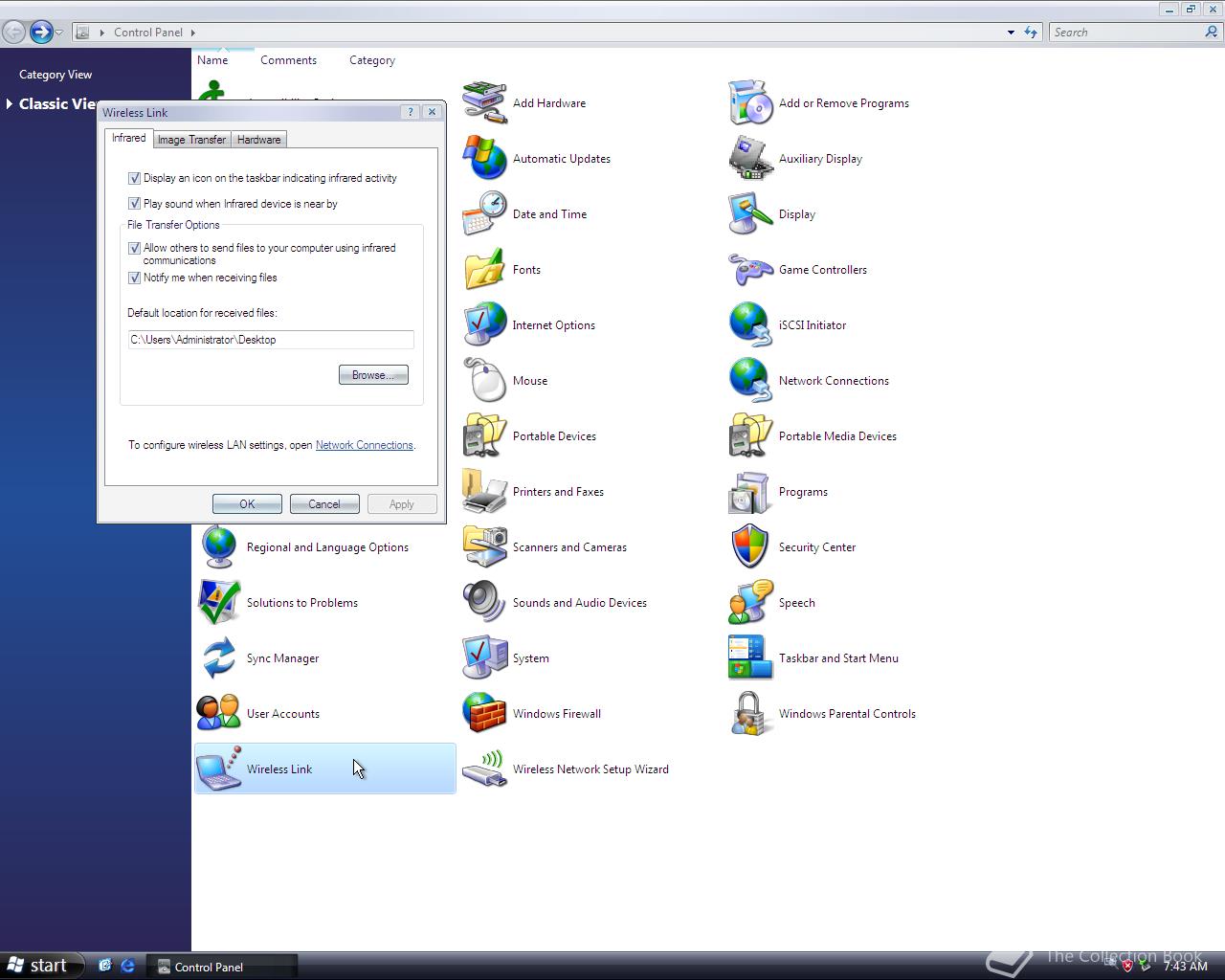Switch to Category View in sidebar

coord(56,75)
